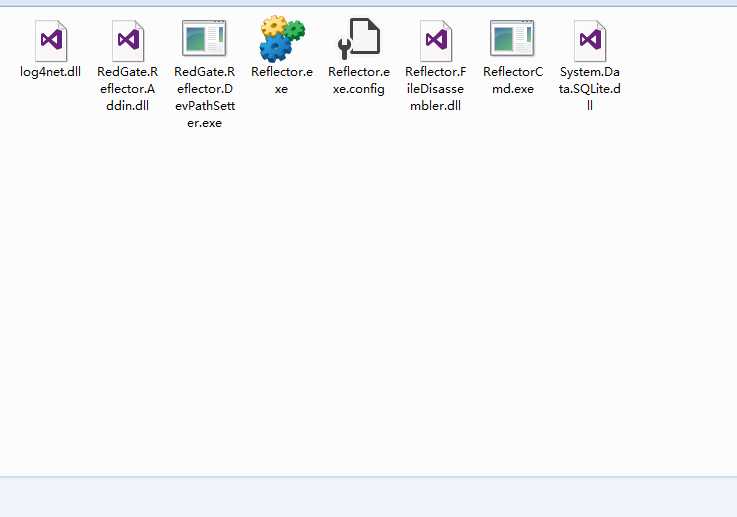Select the ReflectorCmd.exe window icon
Image resolution: width=737 pixels, height=517 pixels.
click(512, 38)
